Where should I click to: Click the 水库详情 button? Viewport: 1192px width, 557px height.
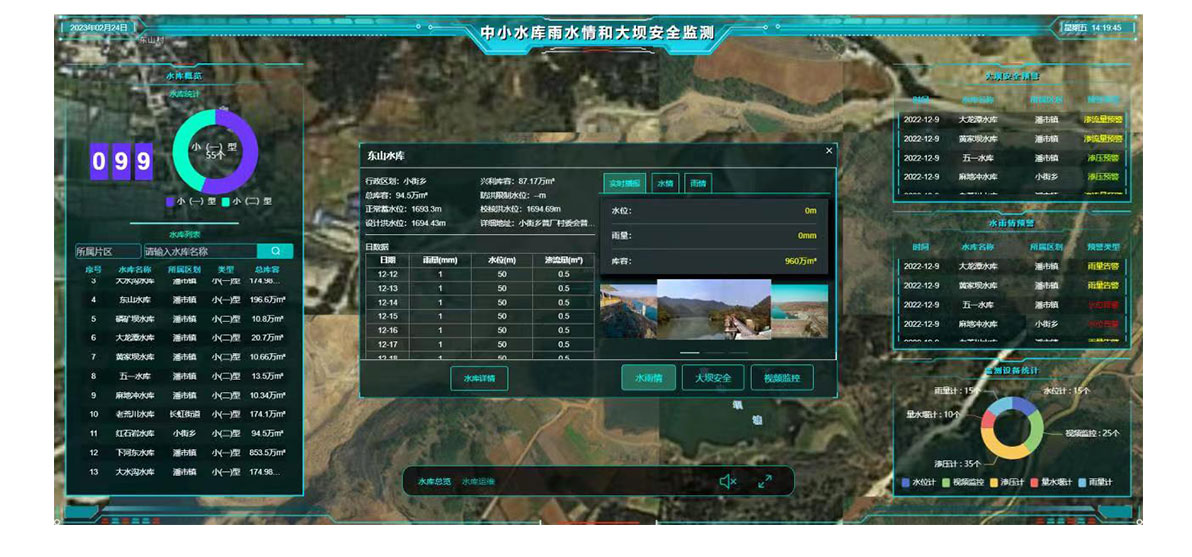pyautogui.click(x=480, y=378)
